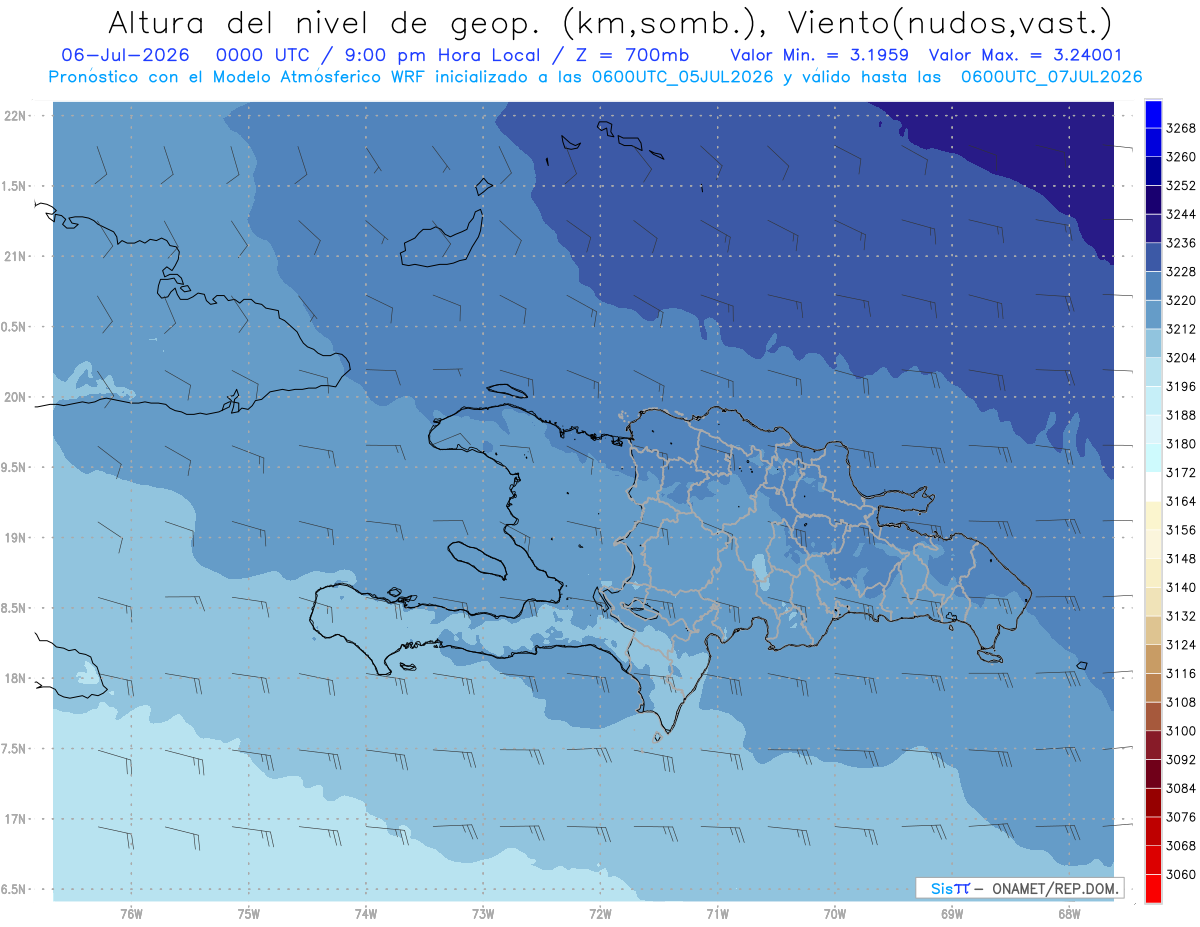This screenshot has width=1200, height=927.
Task: Click the 3124 colorbar value
Action: tap(1182, 645)
